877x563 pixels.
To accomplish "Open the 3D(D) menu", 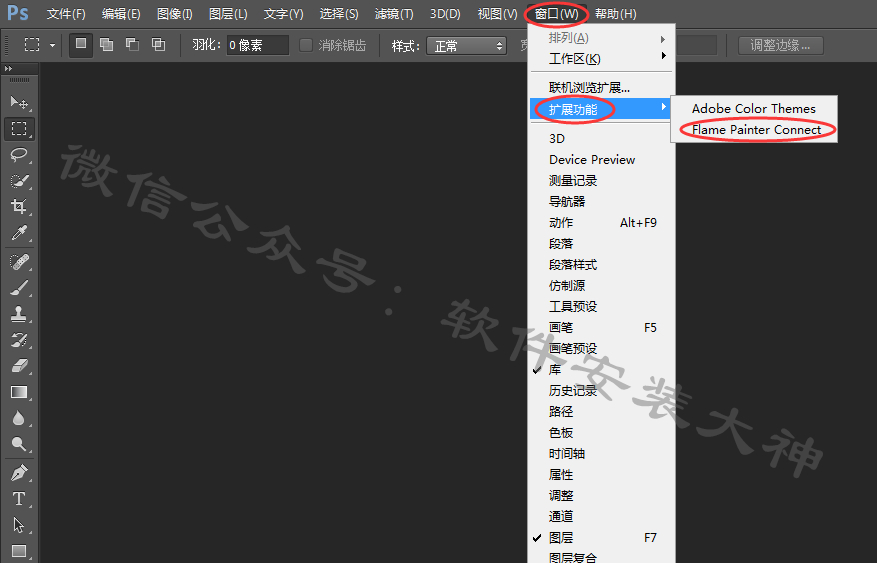I will [445, 14].
